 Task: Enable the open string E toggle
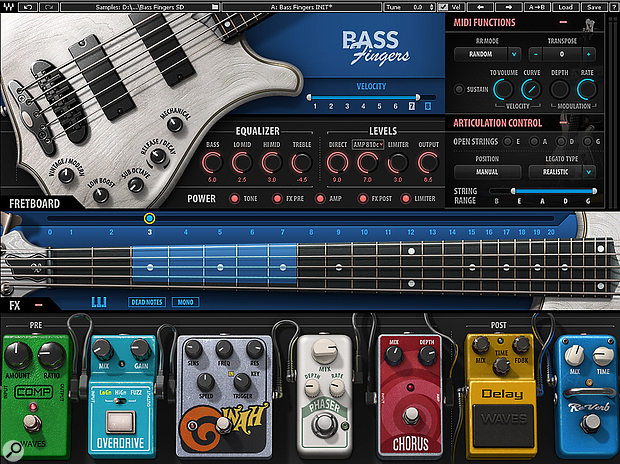tap(507, 141)
